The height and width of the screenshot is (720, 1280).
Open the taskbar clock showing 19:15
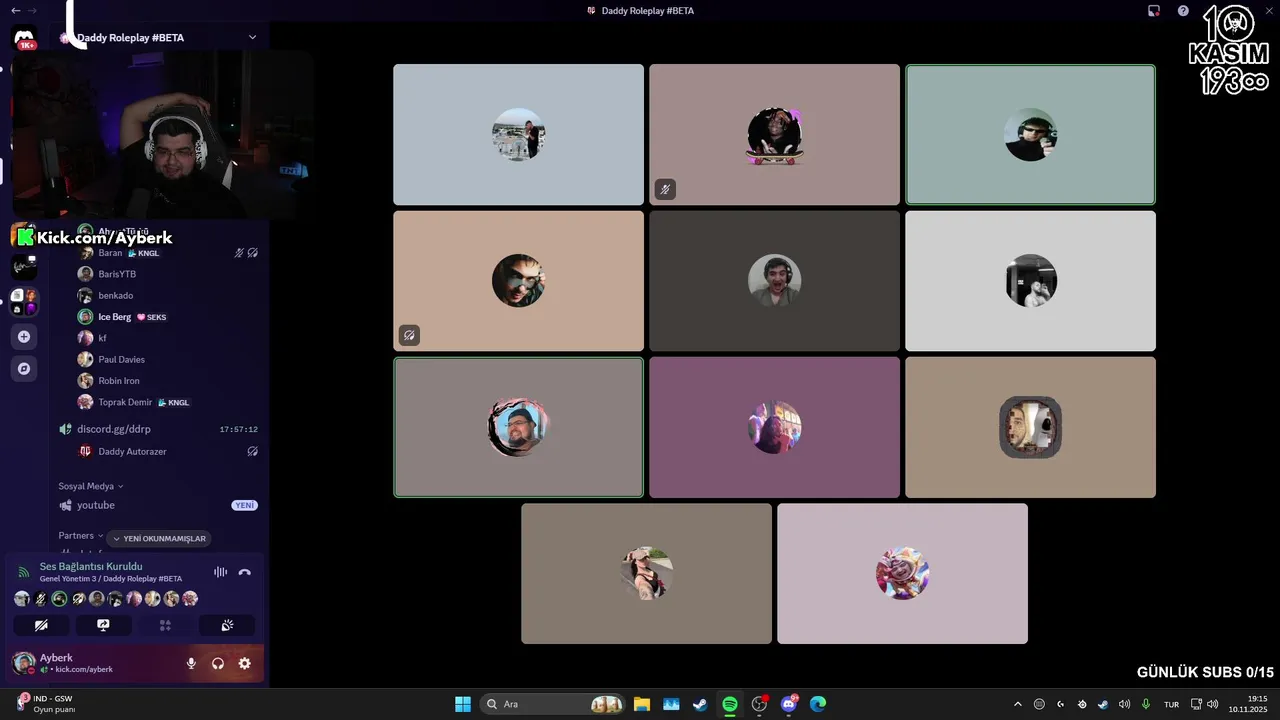[1250, 704]
